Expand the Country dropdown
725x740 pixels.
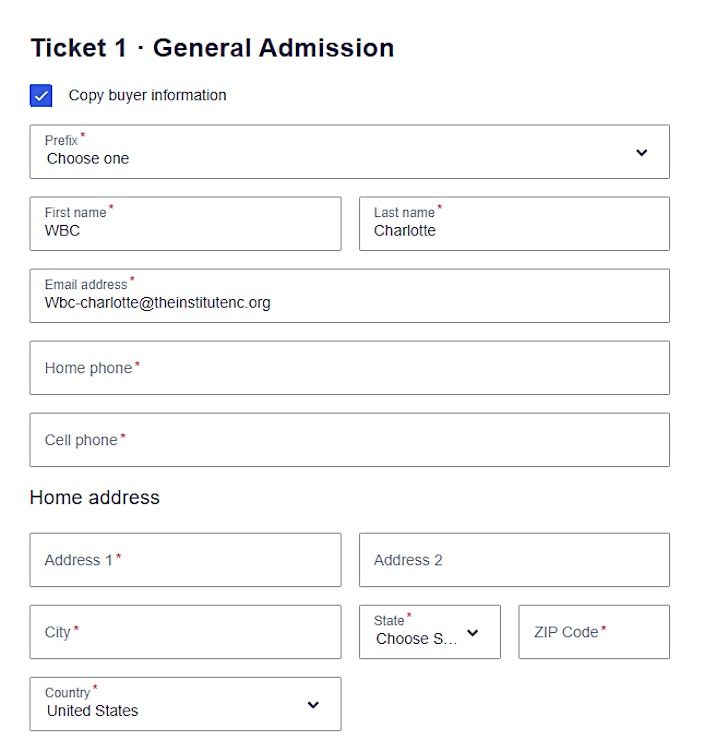[185, 705]
